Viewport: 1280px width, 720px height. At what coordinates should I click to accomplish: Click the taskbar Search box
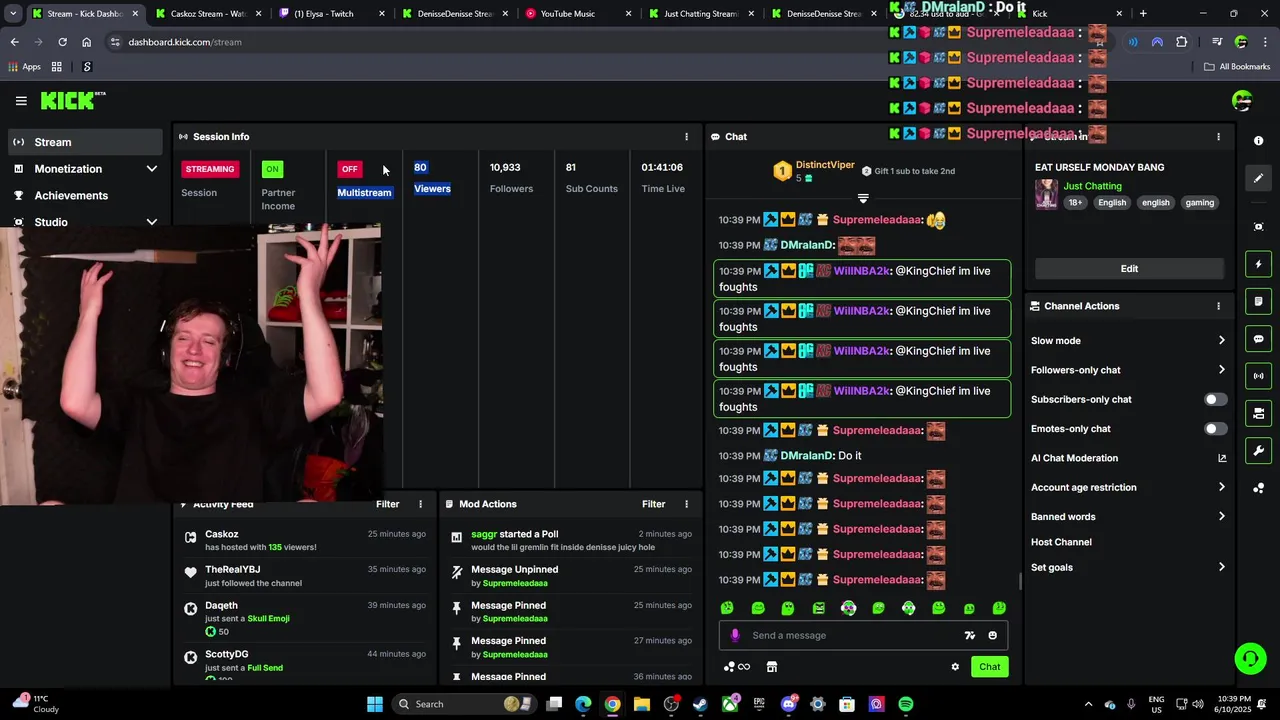pos(463,704)
